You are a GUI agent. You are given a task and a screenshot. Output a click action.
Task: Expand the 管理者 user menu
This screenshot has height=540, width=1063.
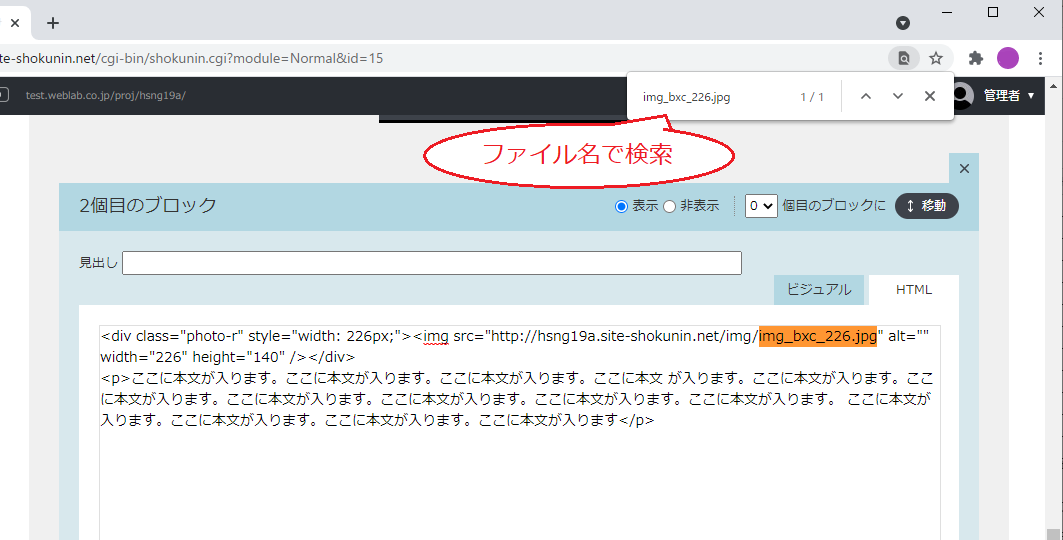pyautogui.click(x=1008, y=96)
